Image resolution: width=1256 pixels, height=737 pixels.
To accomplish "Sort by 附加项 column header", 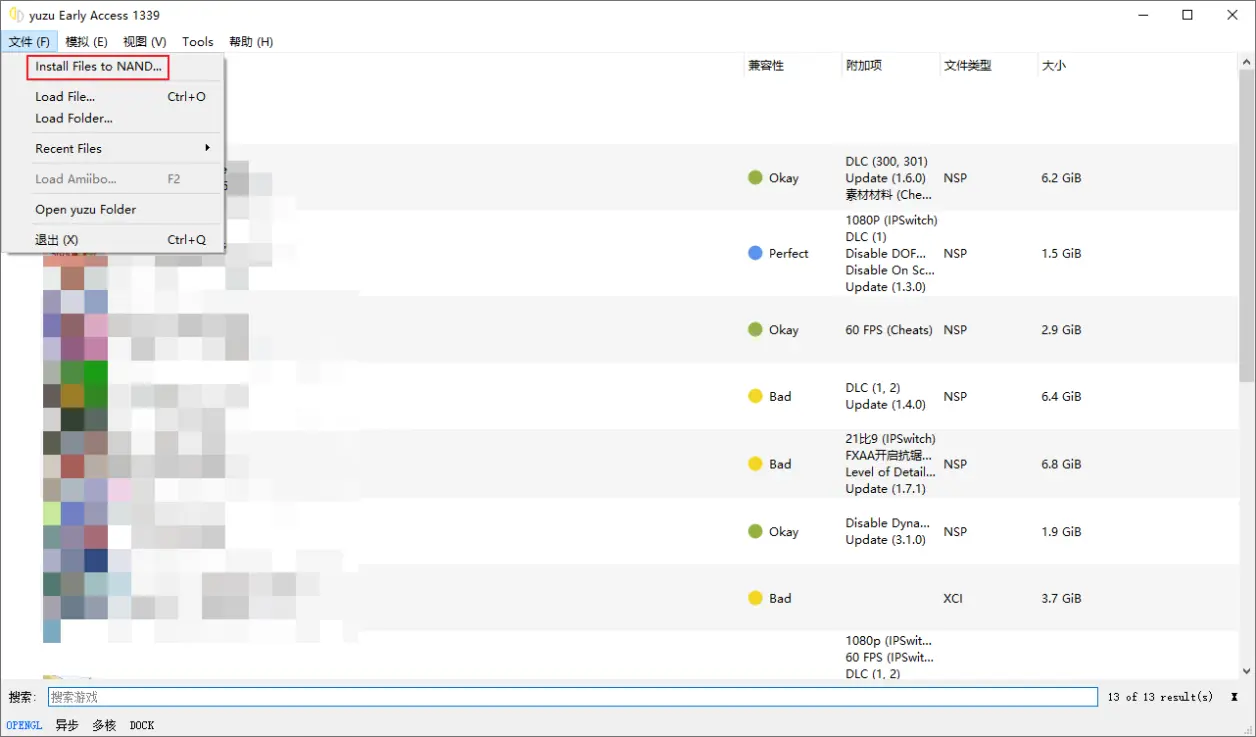I will (x=864, y=65).
